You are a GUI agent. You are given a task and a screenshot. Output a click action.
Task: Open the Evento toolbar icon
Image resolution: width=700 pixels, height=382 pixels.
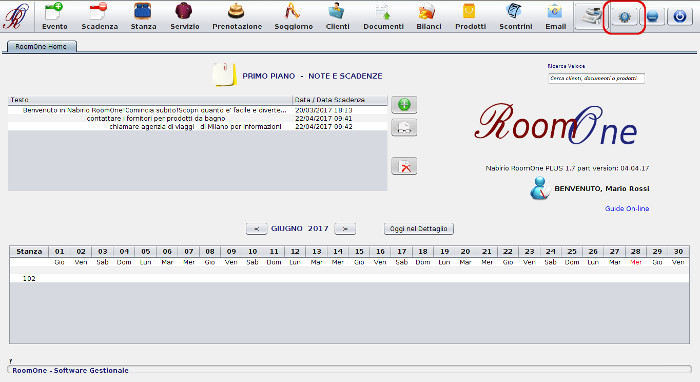54,17
